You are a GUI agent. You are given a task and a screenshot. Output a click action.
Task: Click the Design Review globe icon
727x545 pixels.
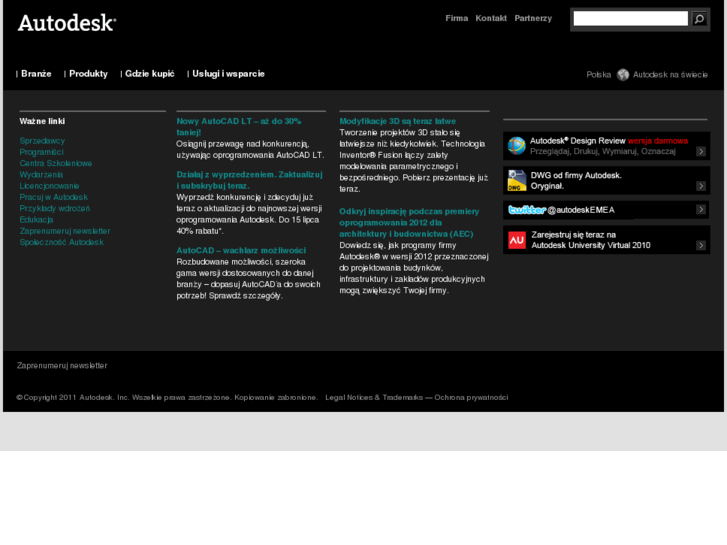coord(517,146)
